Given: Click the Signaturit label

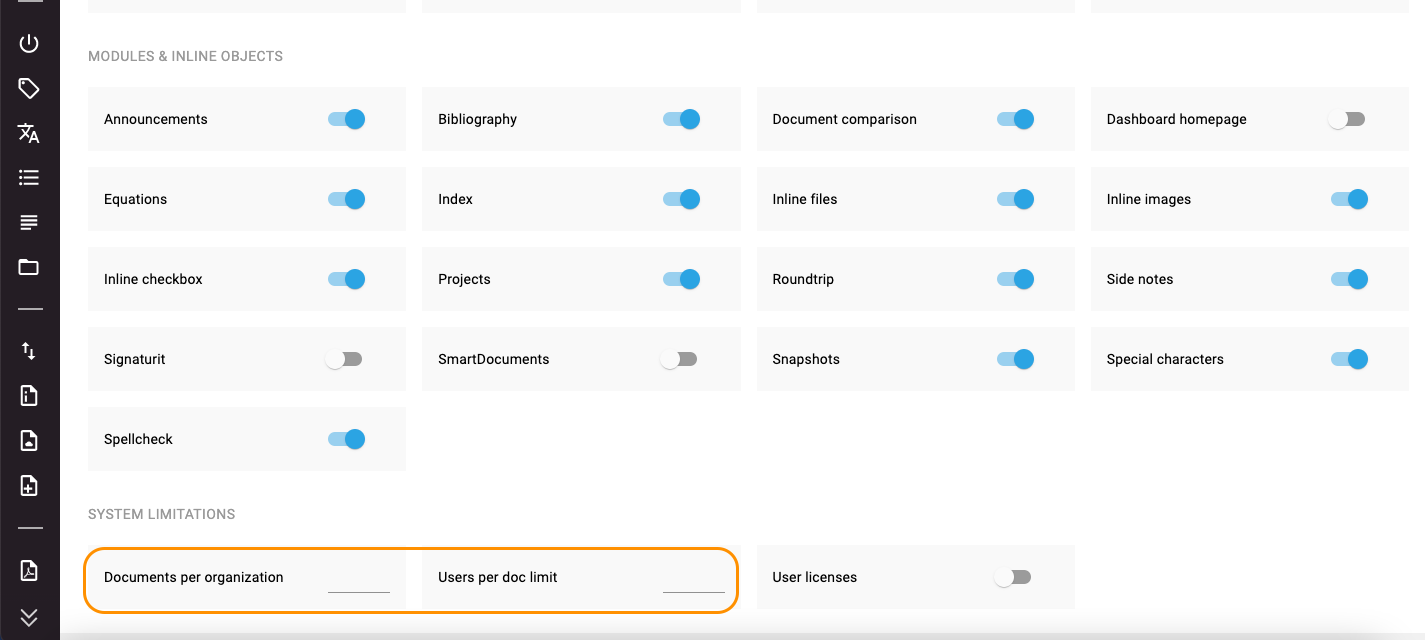Looking at the screenshot, I should [x=135, y=359].
